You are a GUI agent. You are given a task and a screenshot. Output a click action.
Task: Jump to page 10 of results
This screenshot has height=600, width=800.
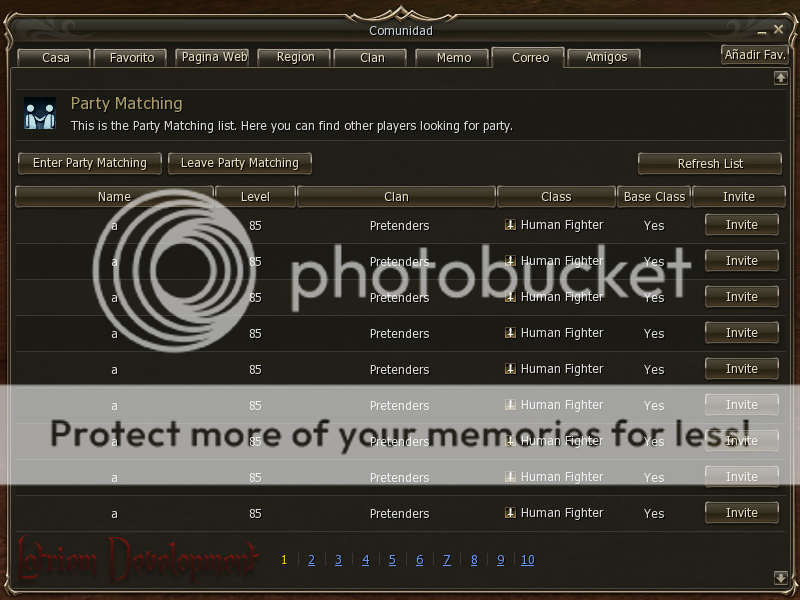528,560
